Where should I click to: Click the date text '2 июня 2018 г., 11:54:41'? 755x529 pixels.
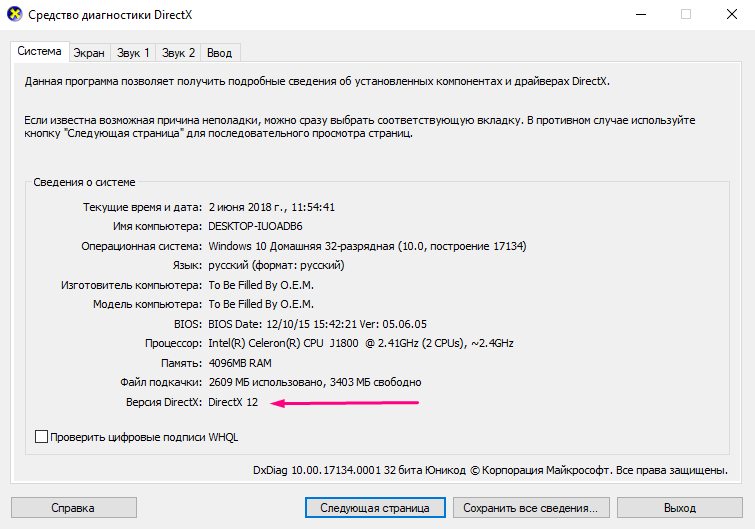[x=272, y=207]
